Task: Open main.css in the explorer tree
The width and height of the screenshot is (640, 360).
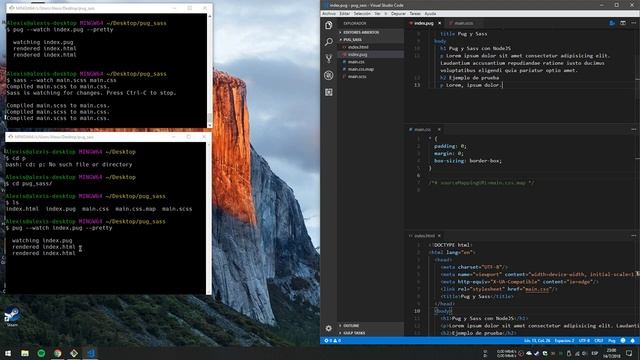Action: 356,62
